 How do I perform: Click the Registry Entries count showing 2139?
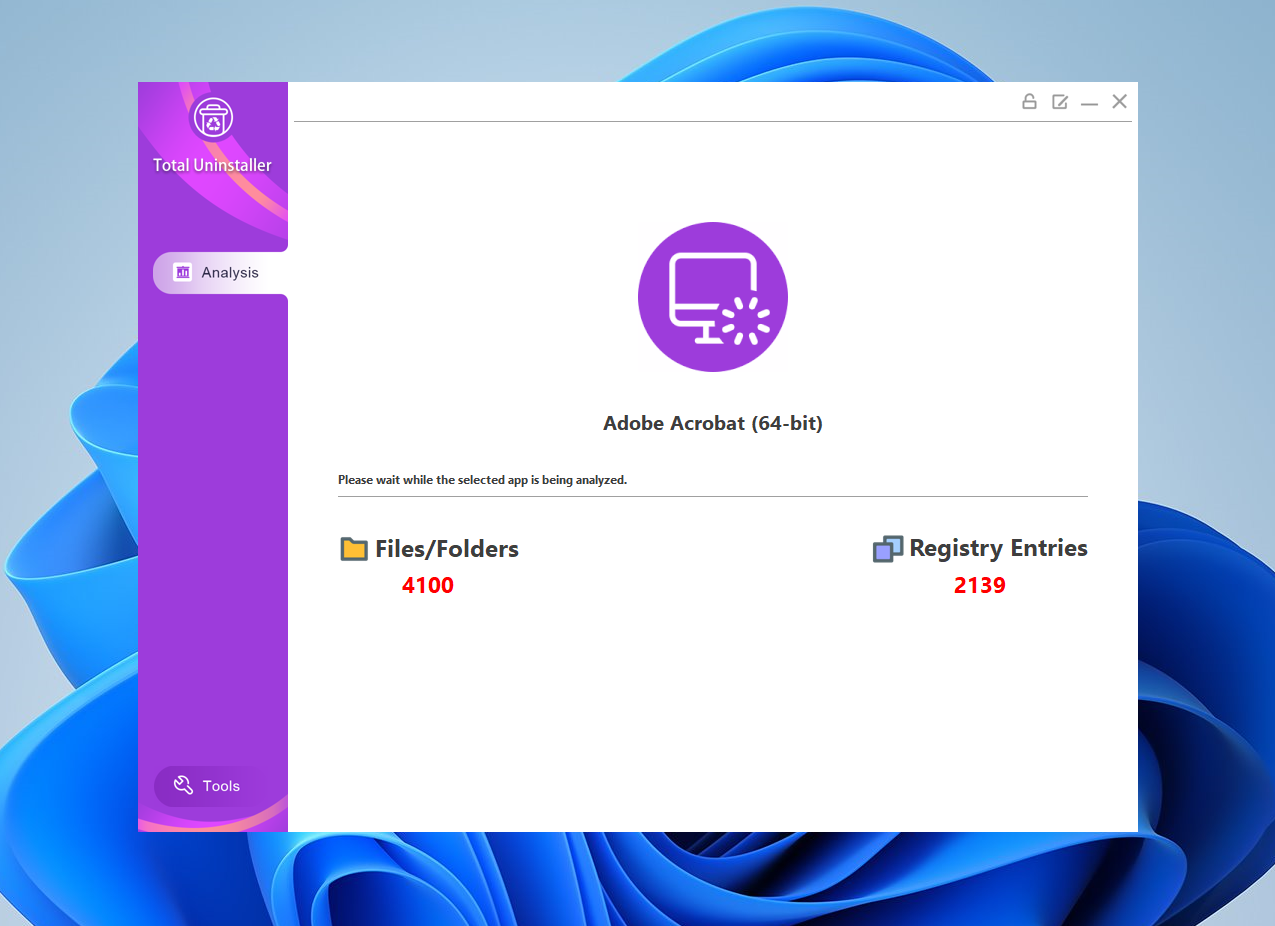tap(979, 585)
